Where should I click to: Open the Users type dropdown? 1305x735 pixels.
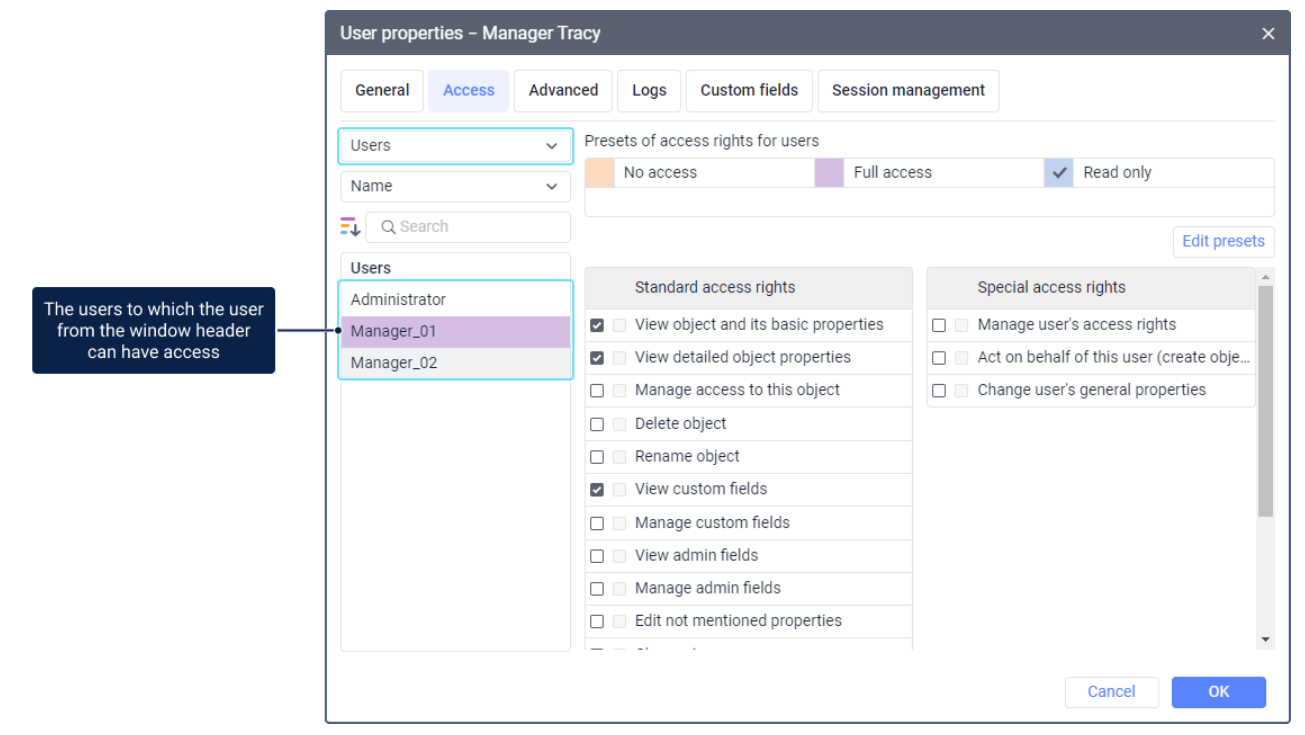pyautogui.click(x=456, y=146)
